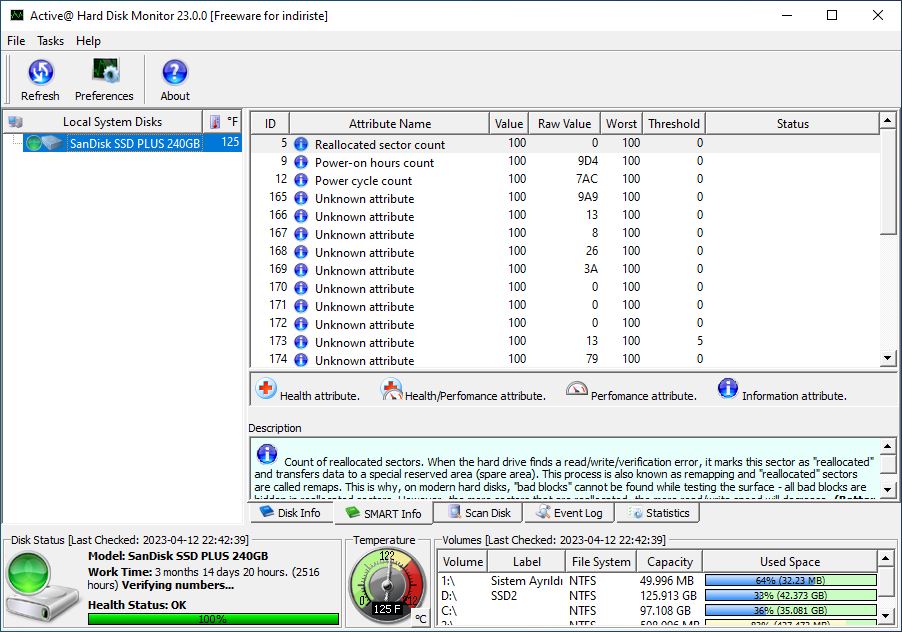This screenshot has width=902, height=632.
Task: Click the info icon on attribute 167 row
Action: (x=301, y=234)
